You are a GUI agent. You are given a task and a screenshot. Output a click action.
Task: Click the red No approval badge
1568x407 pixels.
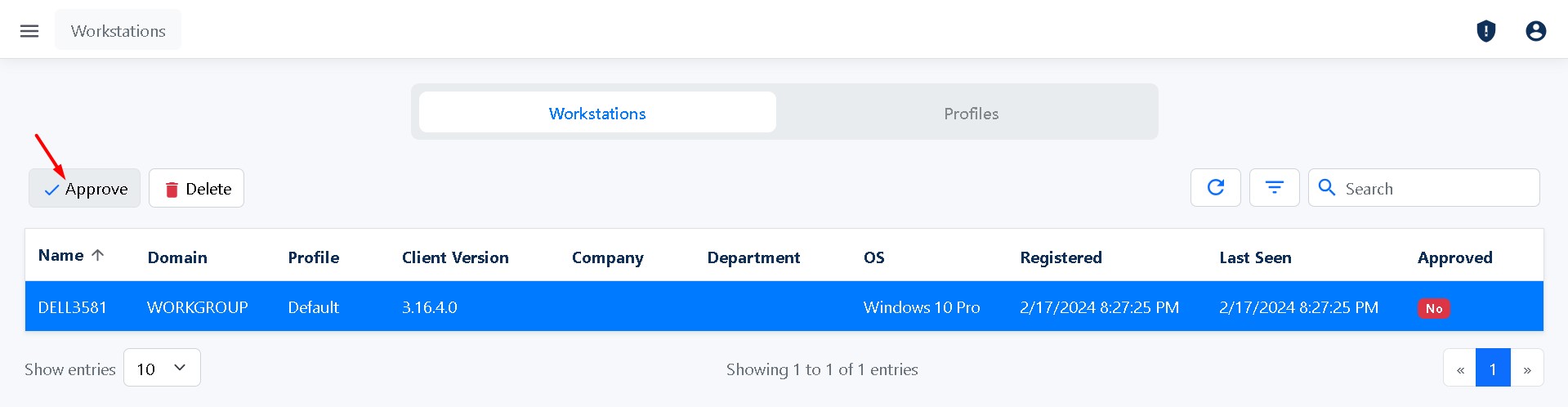[1433, 308]
